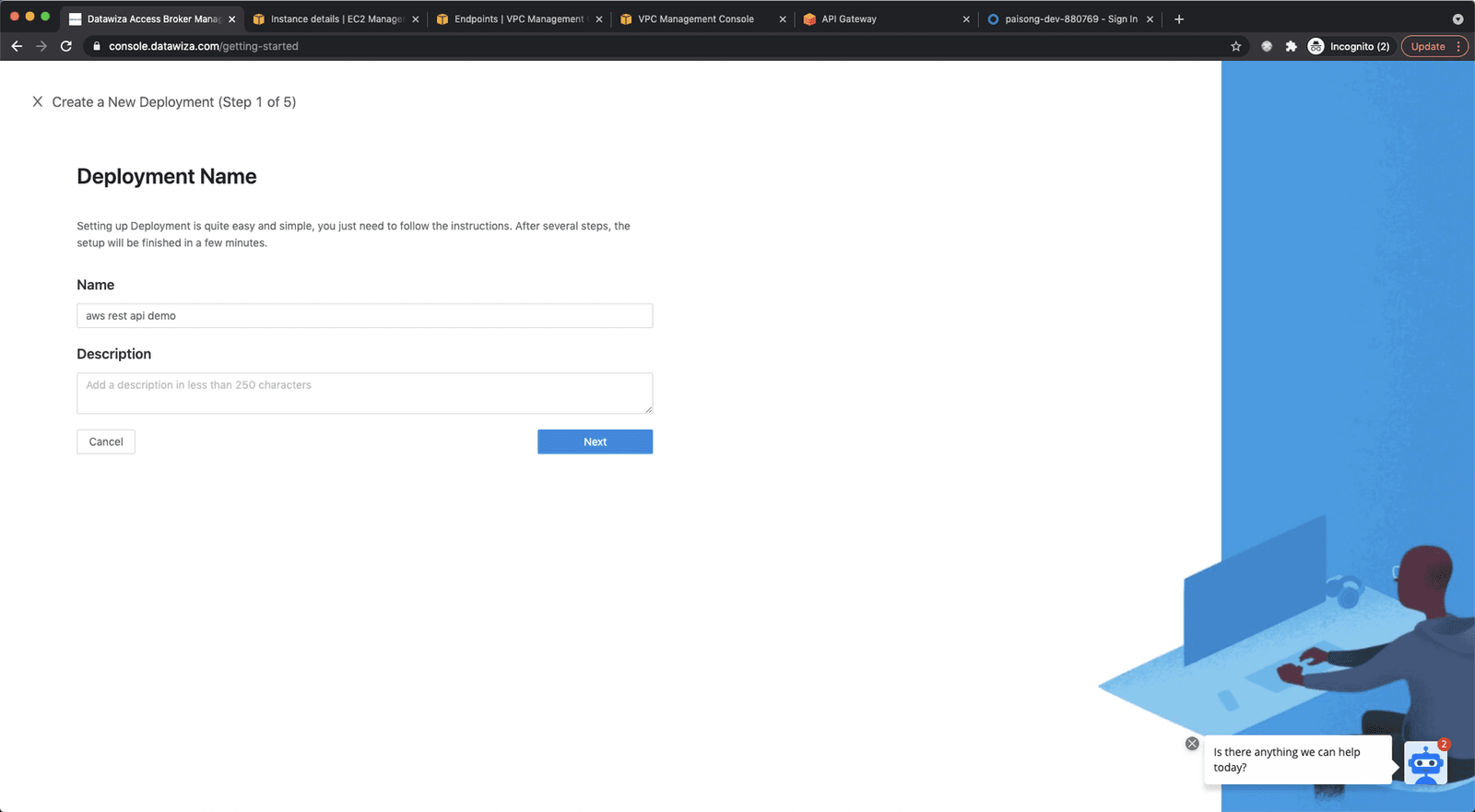Image resolution: width=1475 pixels, height=812 pixels.
Task: Close the Create a New Deployment wizard
Action: 37,101
